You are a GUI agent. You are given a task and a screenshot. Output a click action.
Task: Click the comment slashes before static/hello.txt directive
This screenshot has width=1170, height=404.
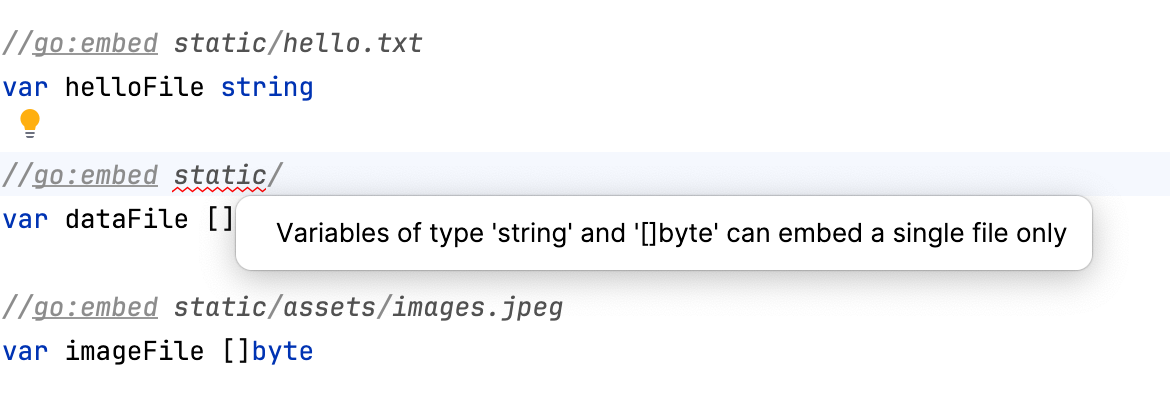(17, 44)
